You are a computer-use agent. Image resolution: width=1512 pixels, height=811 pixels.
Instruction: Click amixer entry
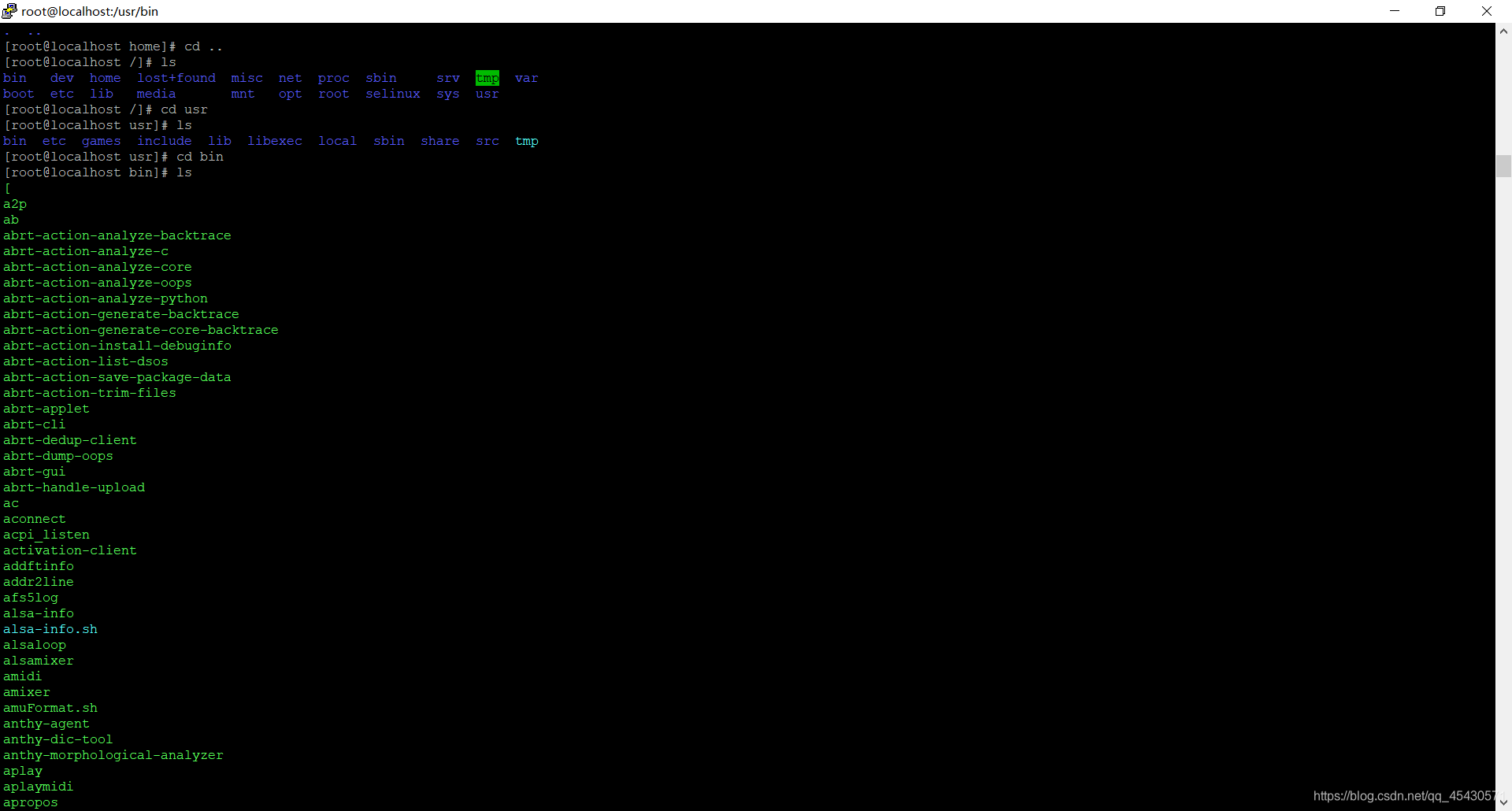coord(27,692)
